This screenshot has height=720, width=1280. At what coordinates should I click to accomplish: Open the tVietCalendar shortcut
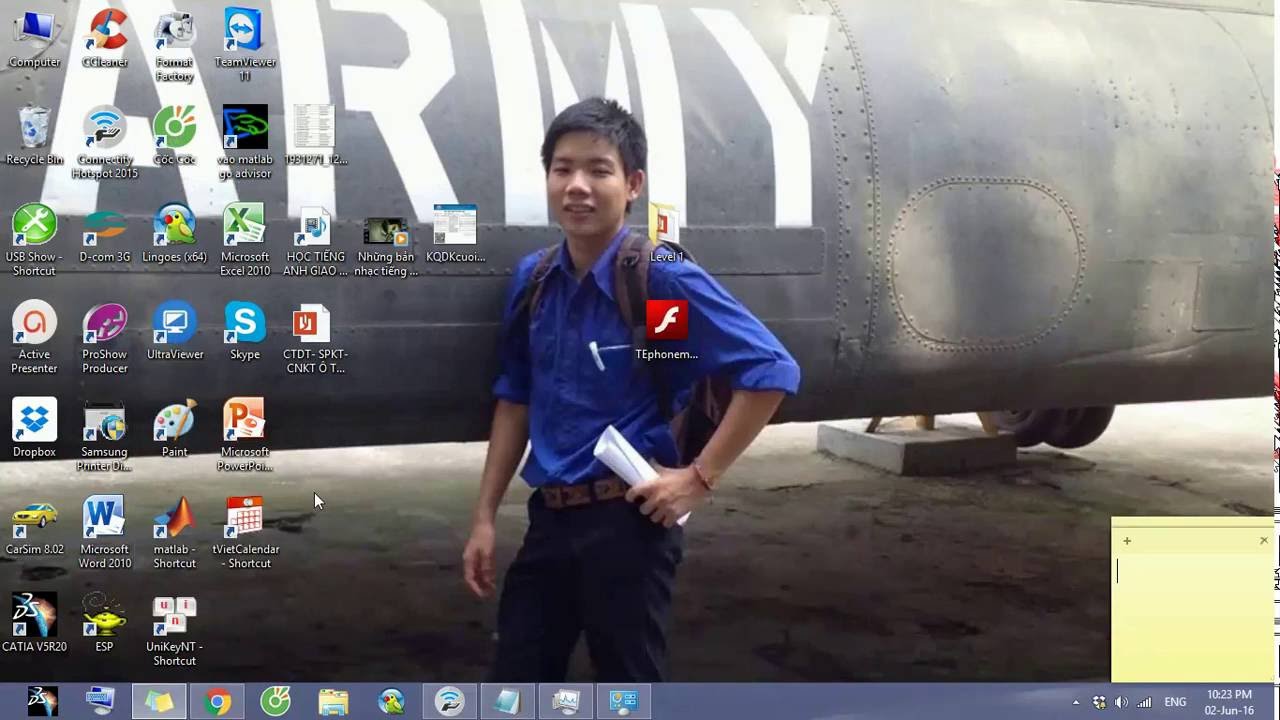click(x=244, y=532)
